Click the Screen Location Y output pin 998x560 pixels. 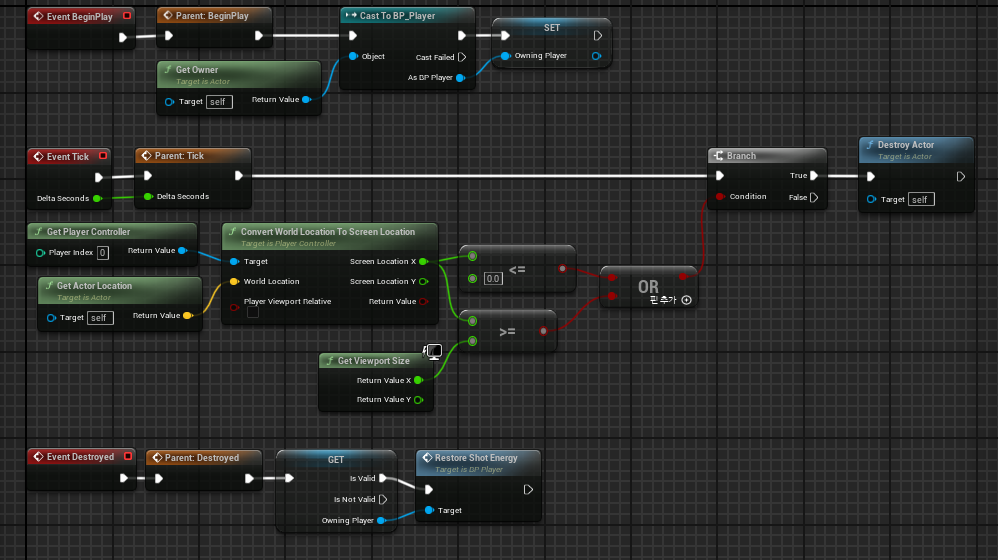[423, 281]
